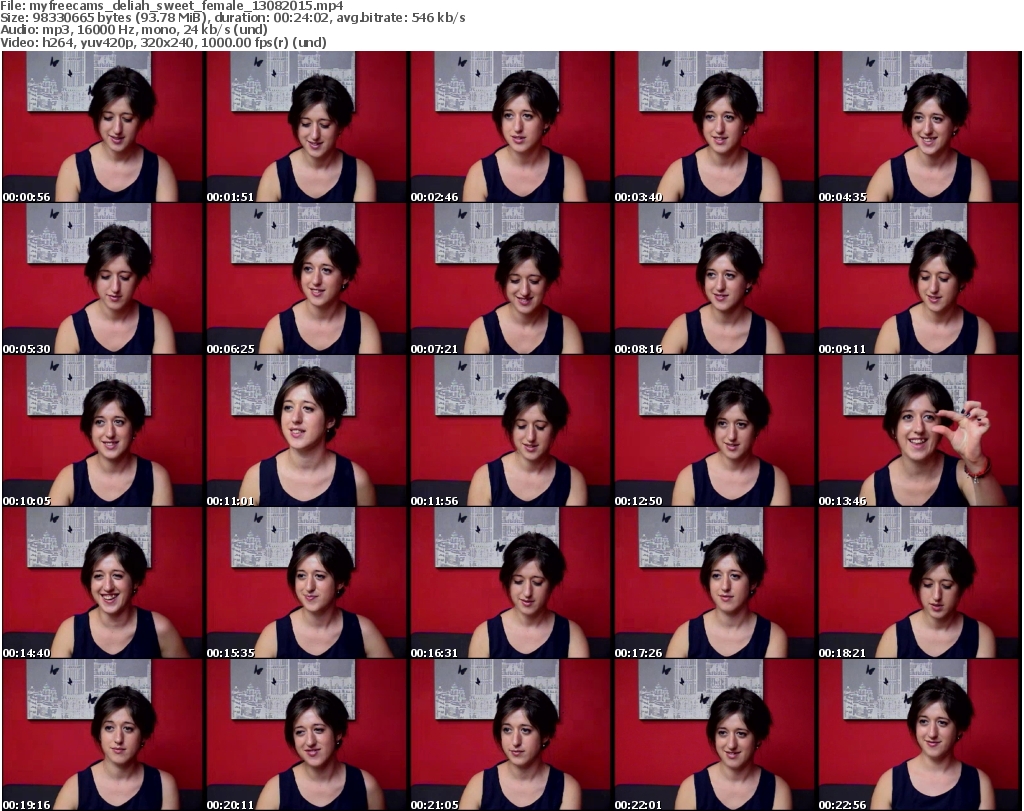
Task: Choose the preview frame 00:16:31
Action: tap(511, 583)
